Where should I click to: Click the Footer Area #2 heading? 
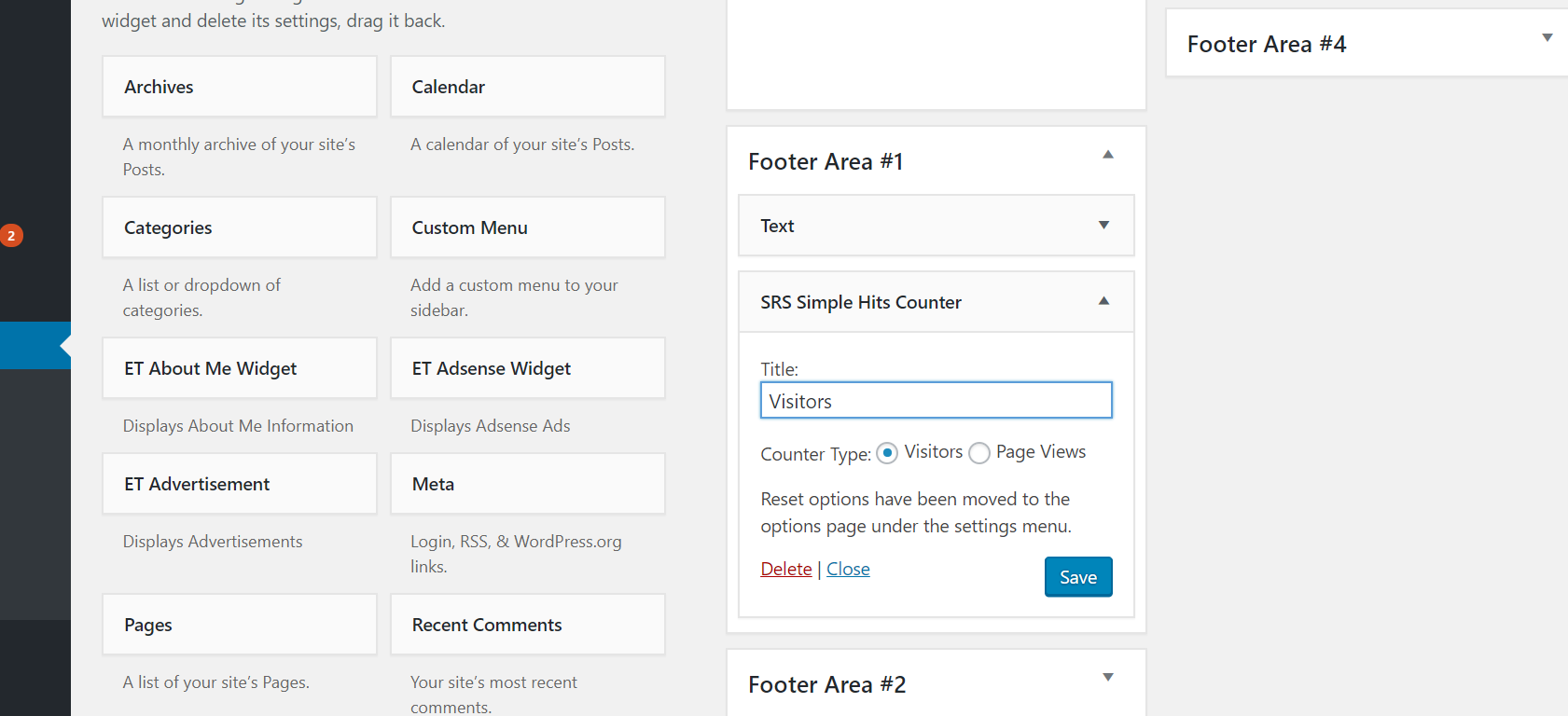pyautogui.click(x=827, y=684)
